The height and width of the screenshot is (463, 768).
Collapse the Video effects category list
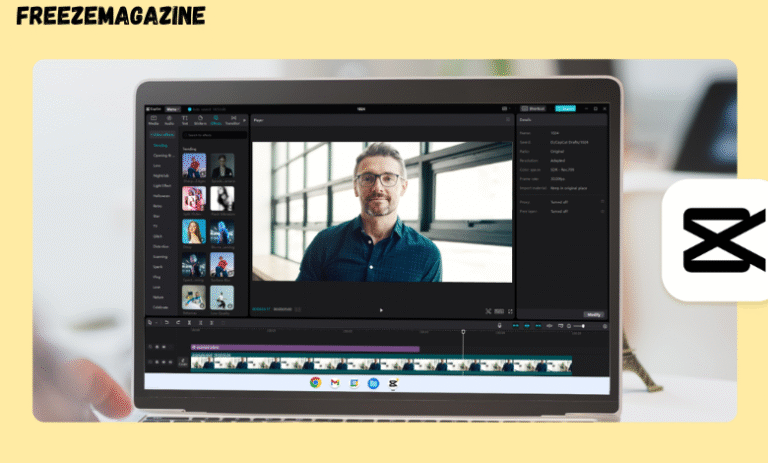162,134
